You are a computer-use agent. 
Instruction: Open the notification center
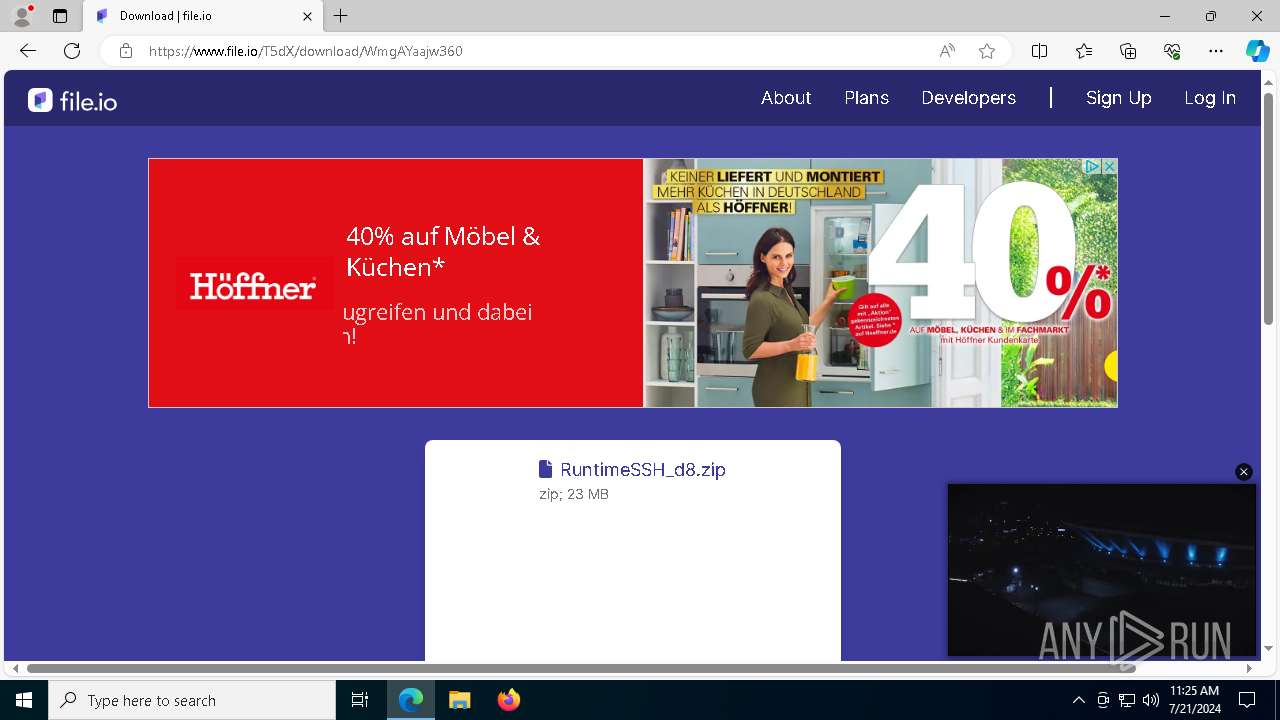1247,700
